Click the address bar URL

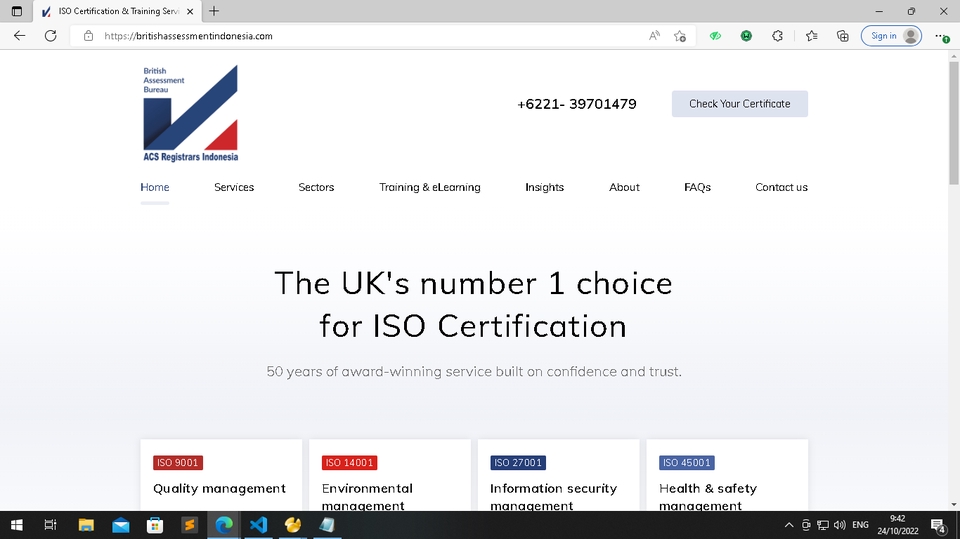(x=188, y=36)
